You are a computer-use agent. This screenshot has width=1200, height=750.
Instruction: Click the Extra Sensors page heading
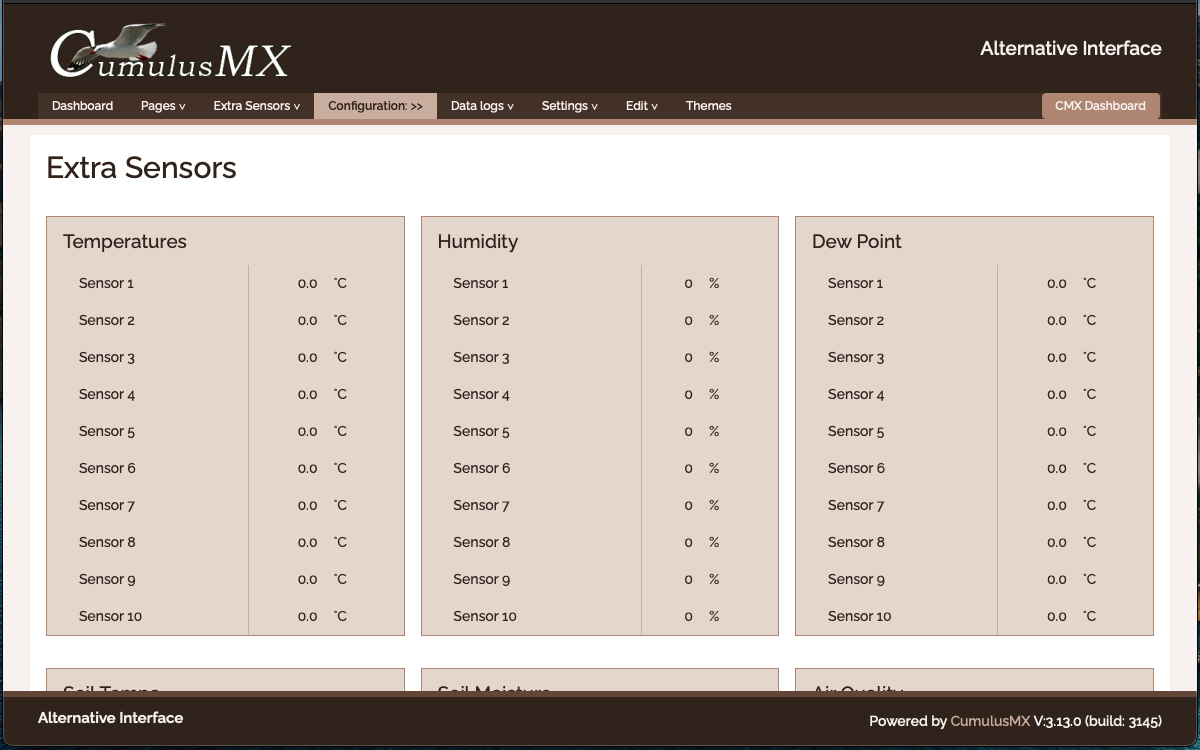[141, 167]
